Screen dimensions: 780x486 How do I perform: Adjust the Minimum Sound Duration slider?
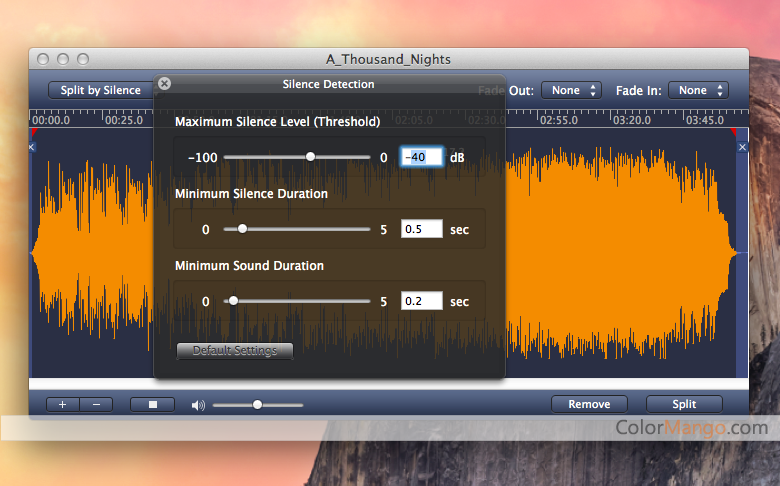(233, 301)
